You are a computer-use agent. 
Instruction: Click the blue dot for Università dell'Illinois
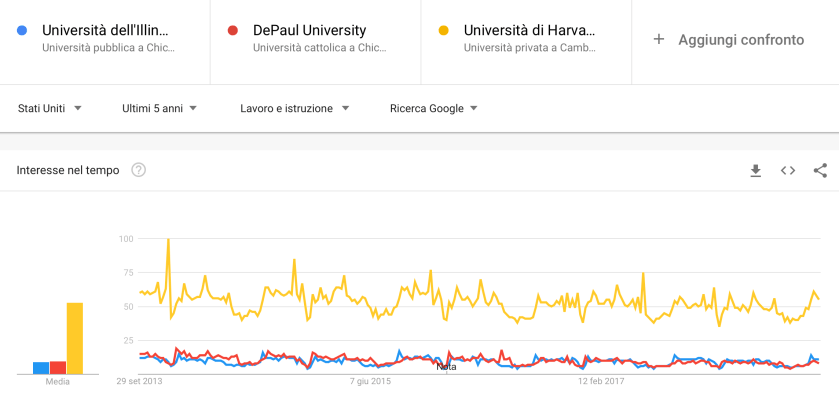coord(22,30)
